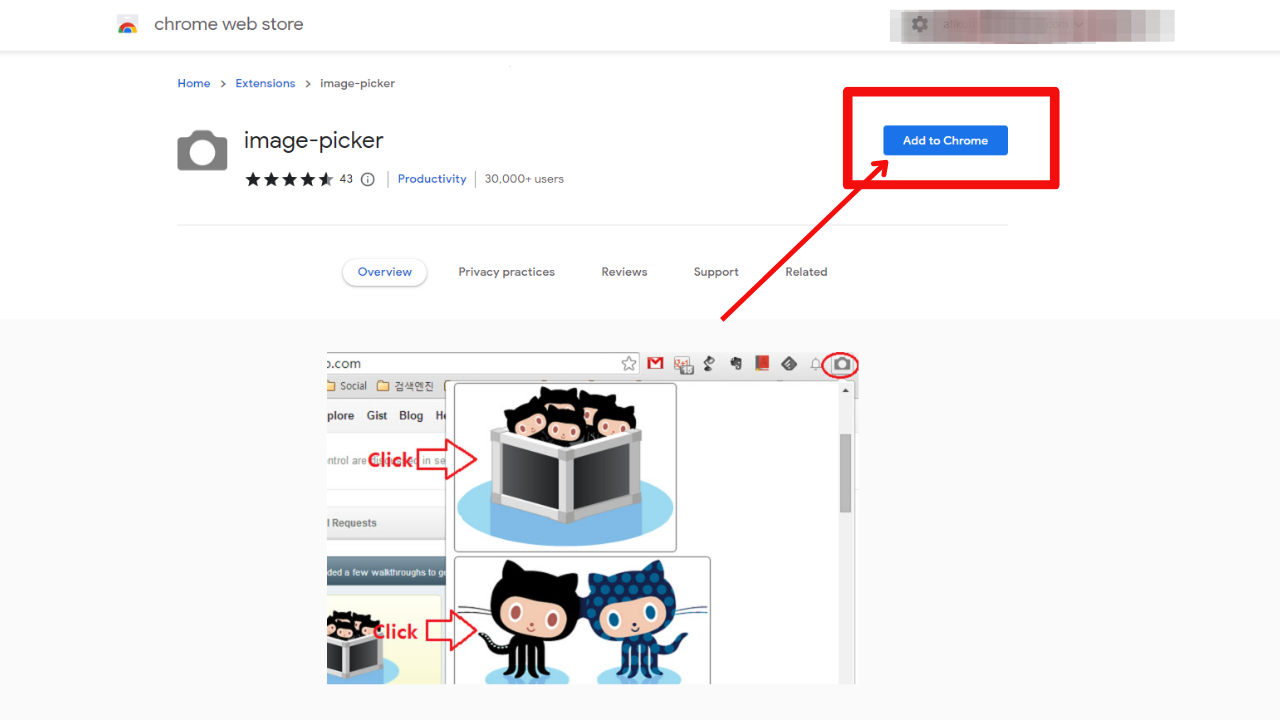The image size is (1280, 720).
Task: Click the five-star rating of image-picker
Action: click(x=289, y=179)
